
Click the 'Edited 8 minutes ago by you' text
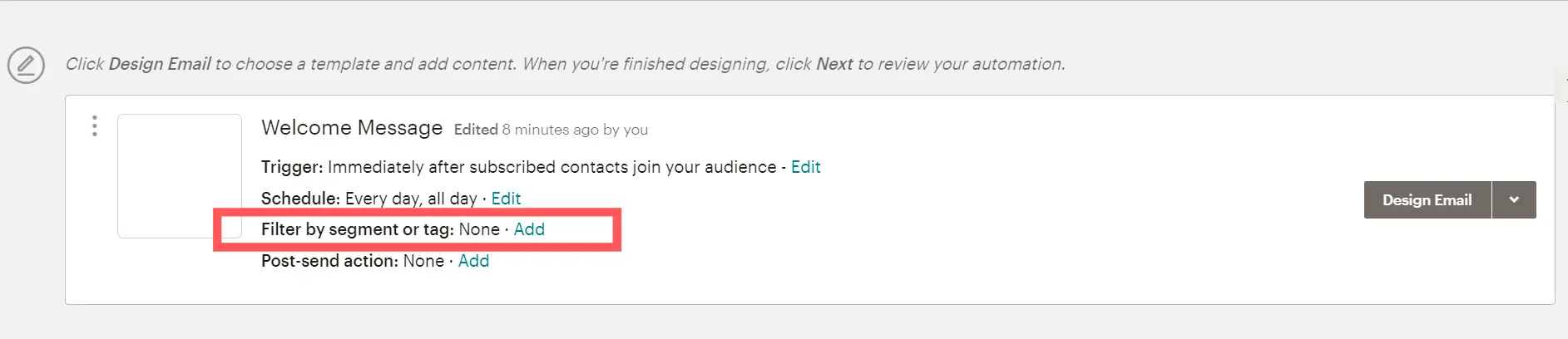click(551, 130)
